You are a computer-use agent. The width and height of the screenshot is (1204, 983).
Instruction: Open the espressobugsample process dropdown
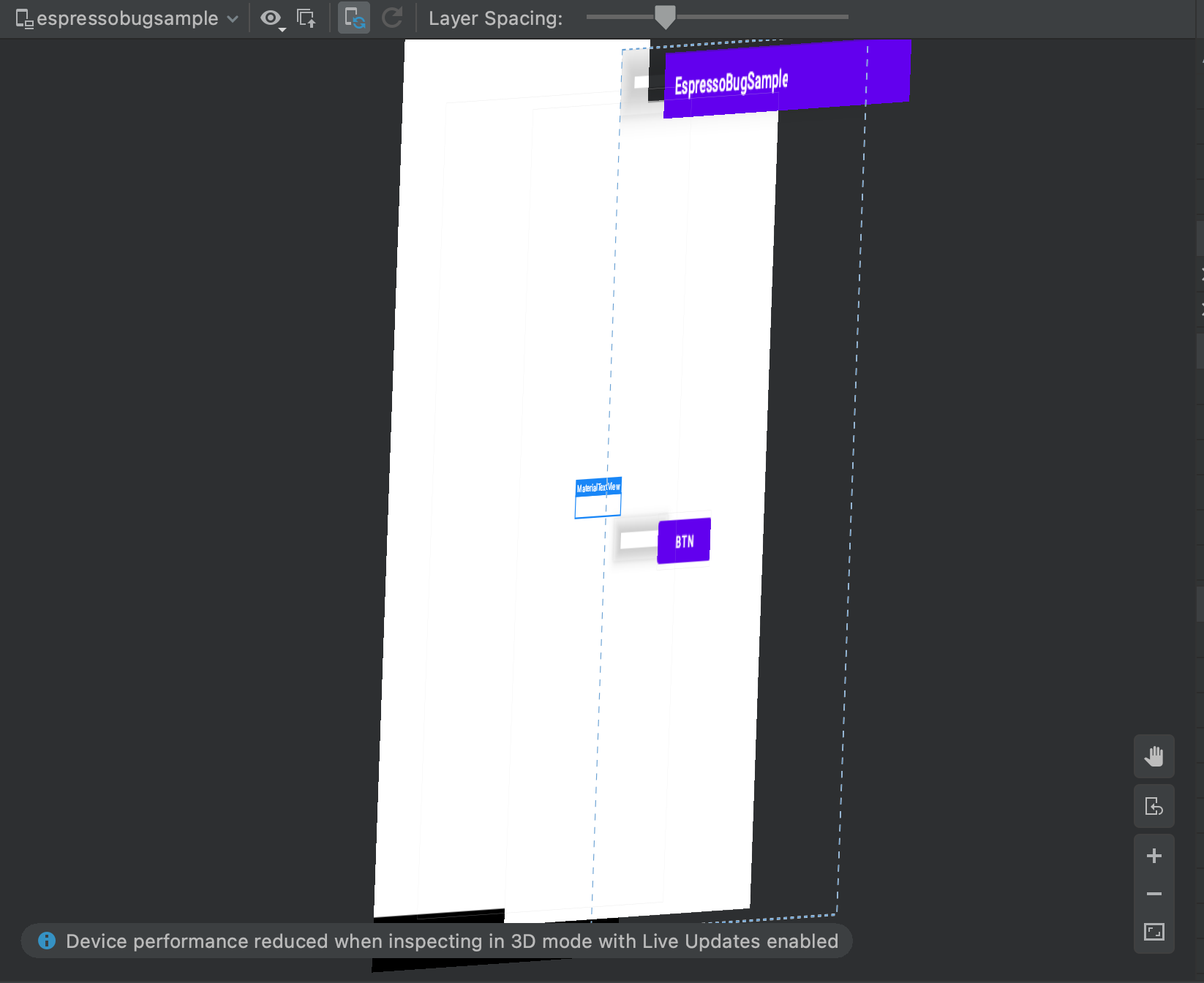click(x=127, y=18)
